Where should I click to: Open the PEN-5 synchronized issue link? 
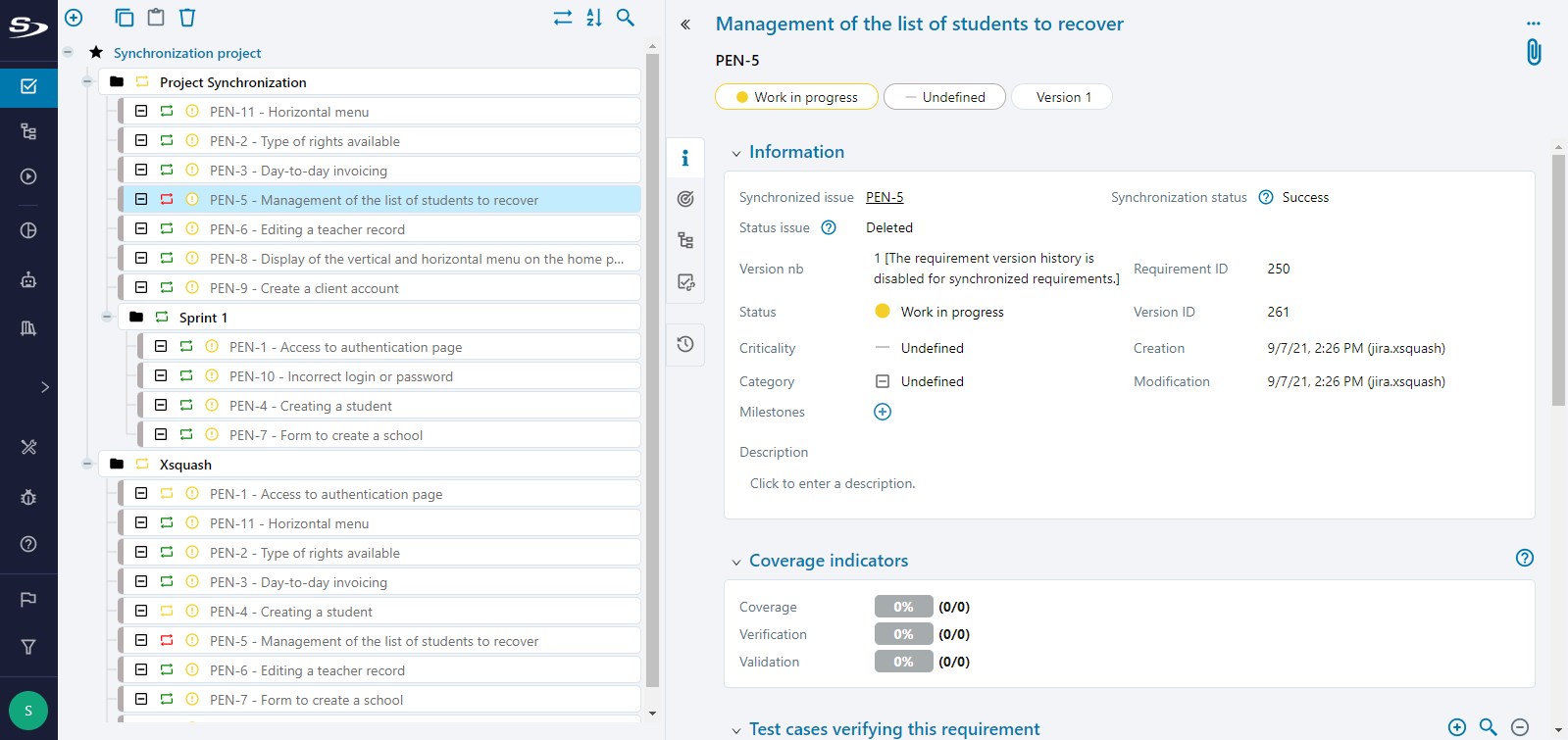885,197
